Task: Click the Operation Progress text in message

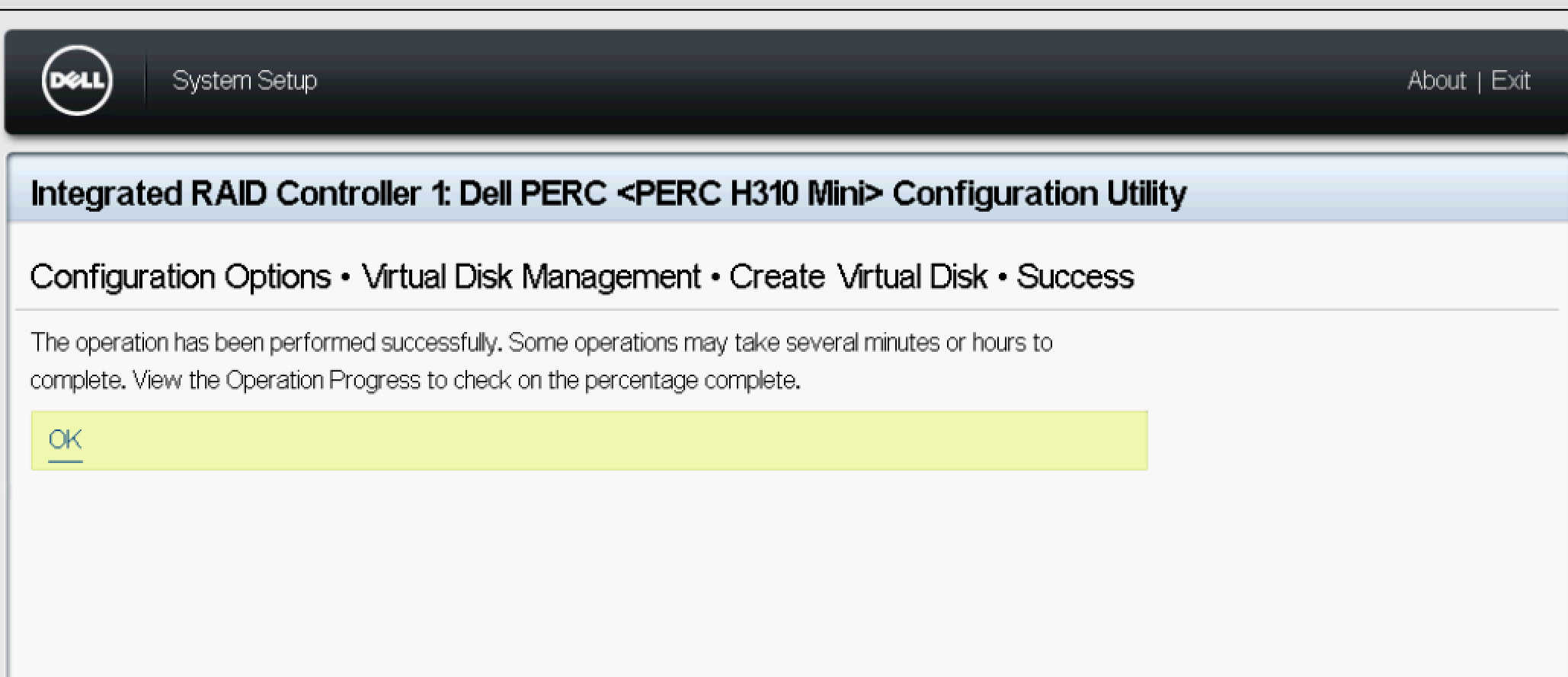Action: tap(322, 380)
